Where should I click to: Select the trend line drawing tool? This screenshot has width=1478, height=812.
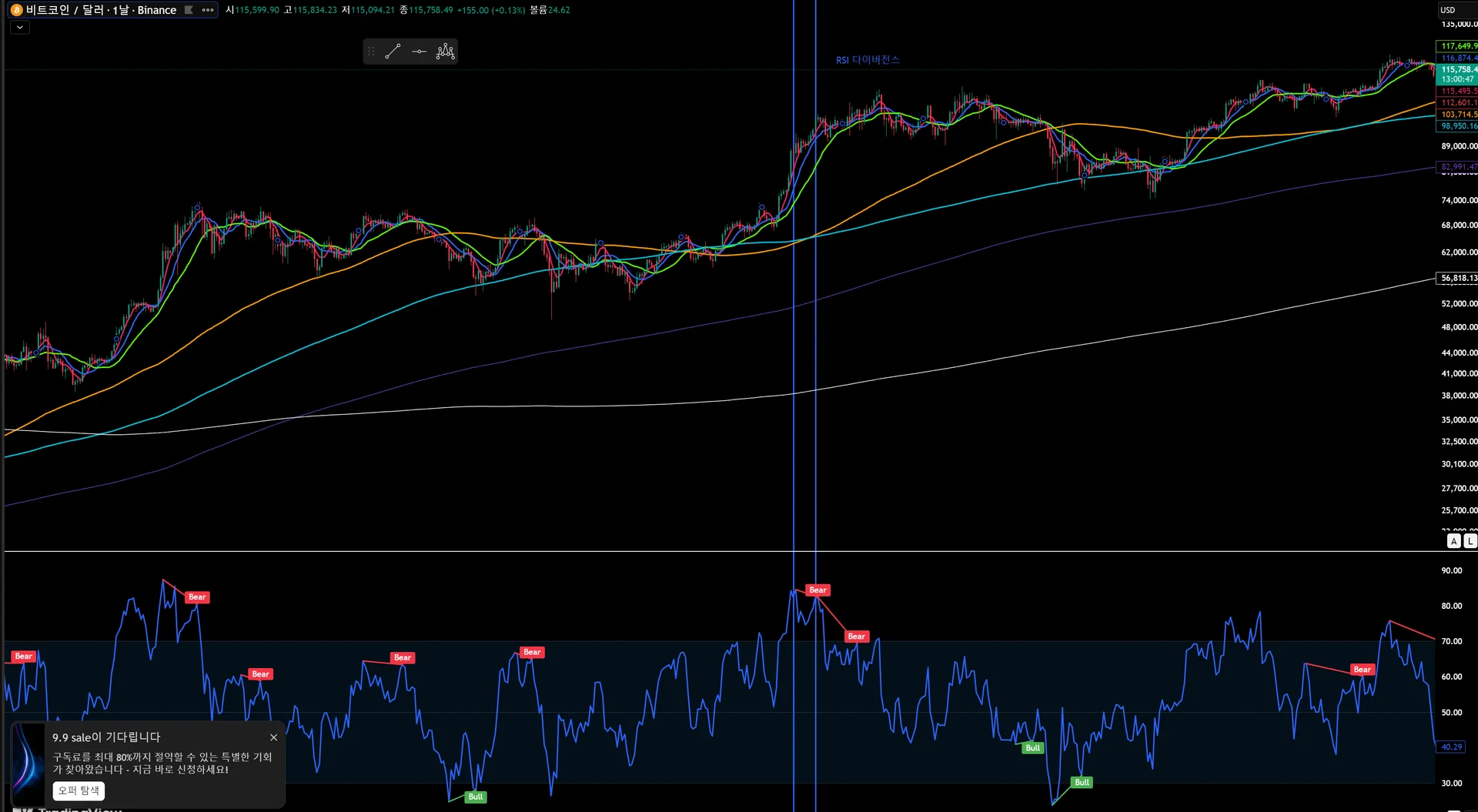393,52
